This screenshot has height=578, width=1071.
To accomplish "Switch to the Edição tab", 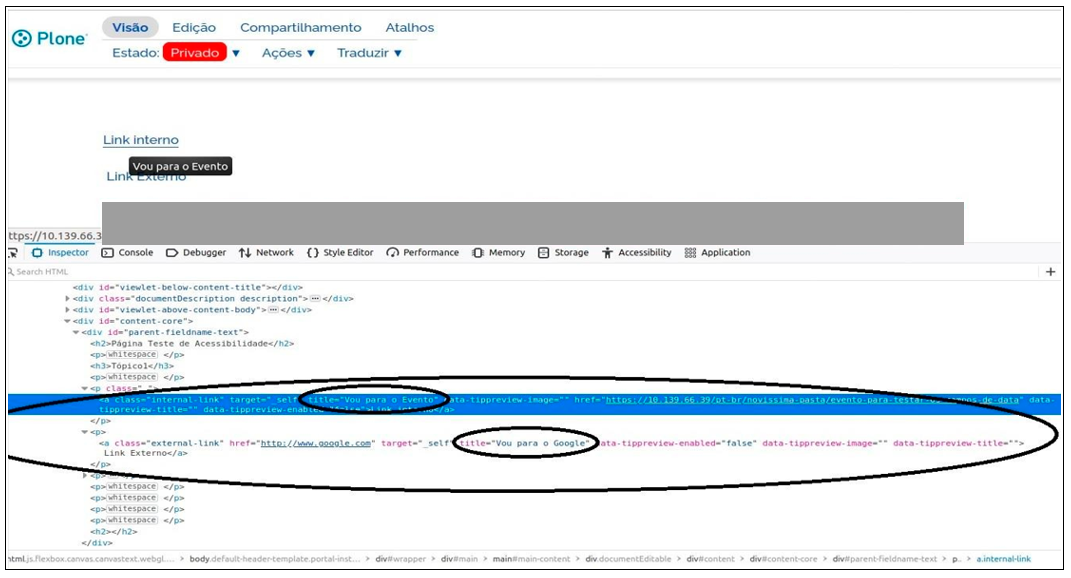I will click(x=193, y=28).
